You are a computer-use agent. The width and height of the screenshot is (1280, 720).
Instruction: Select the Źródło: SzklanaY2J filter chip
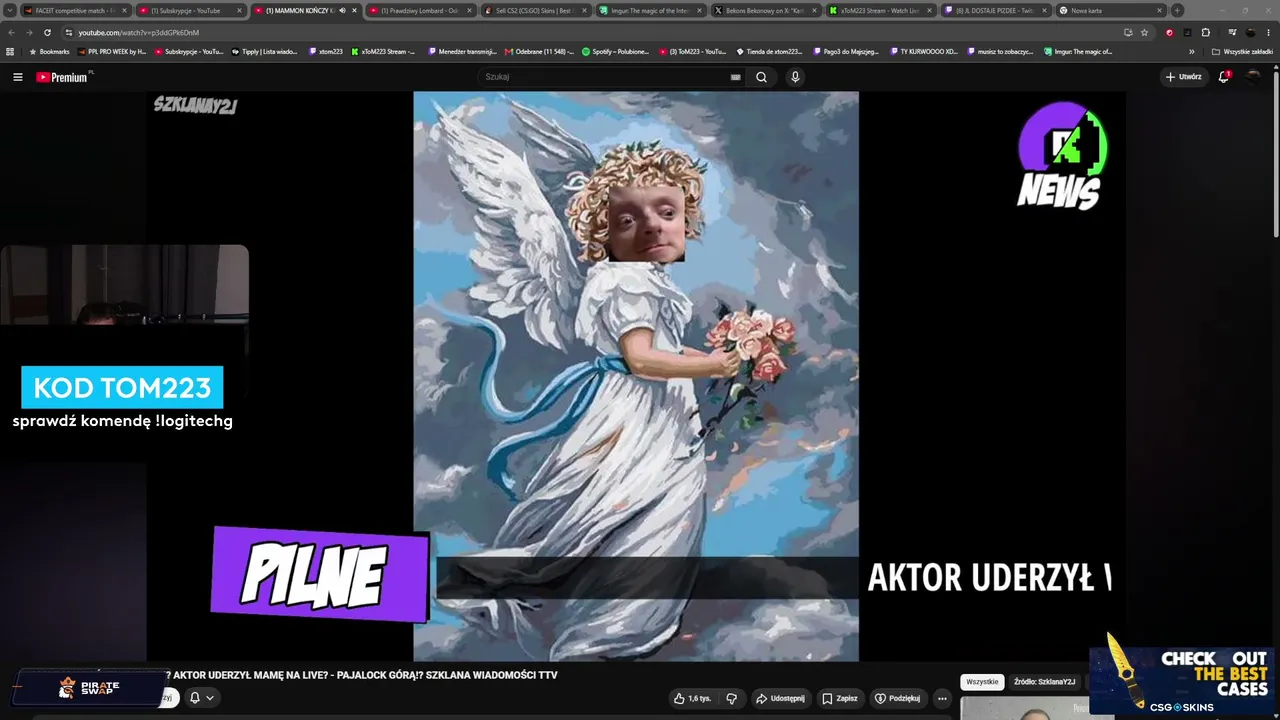click(x=1045, y=682)
